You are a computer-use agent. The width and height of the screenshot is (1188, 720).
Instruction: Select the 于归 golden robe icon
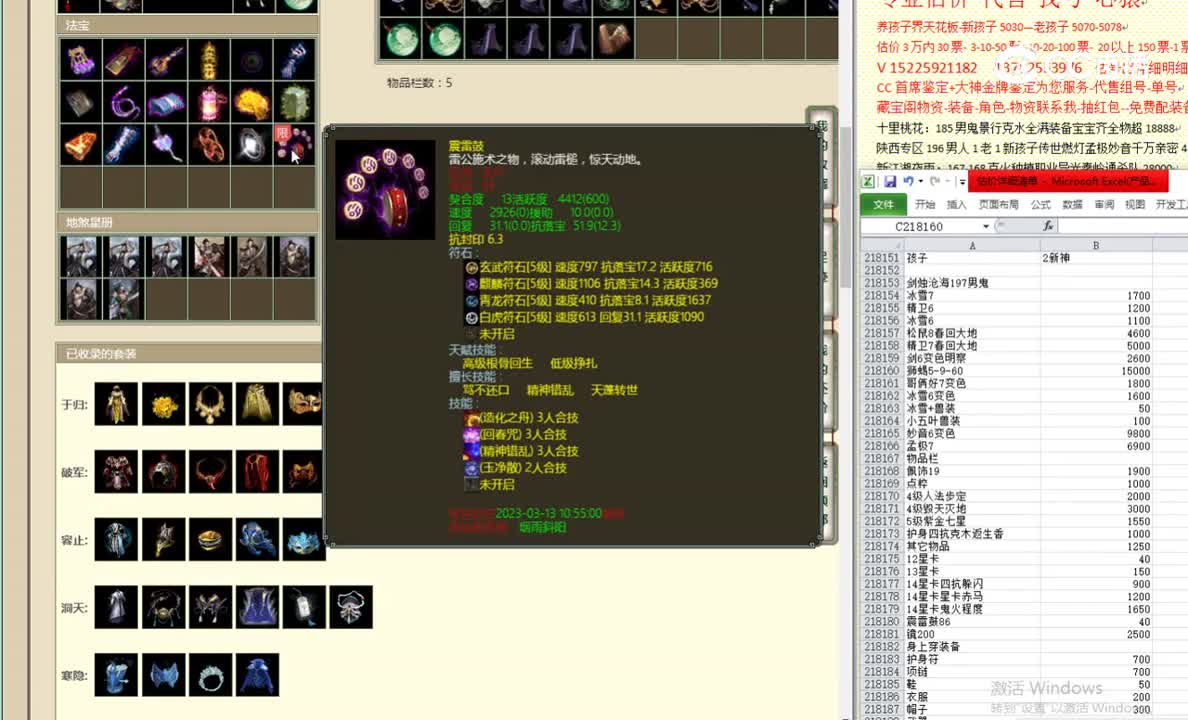pyautogui.click(x=116, y=403)
